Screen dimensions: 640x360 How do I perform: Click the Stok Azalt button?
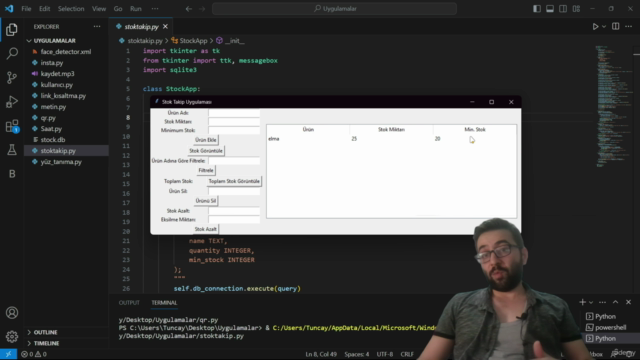coord(206,229)
